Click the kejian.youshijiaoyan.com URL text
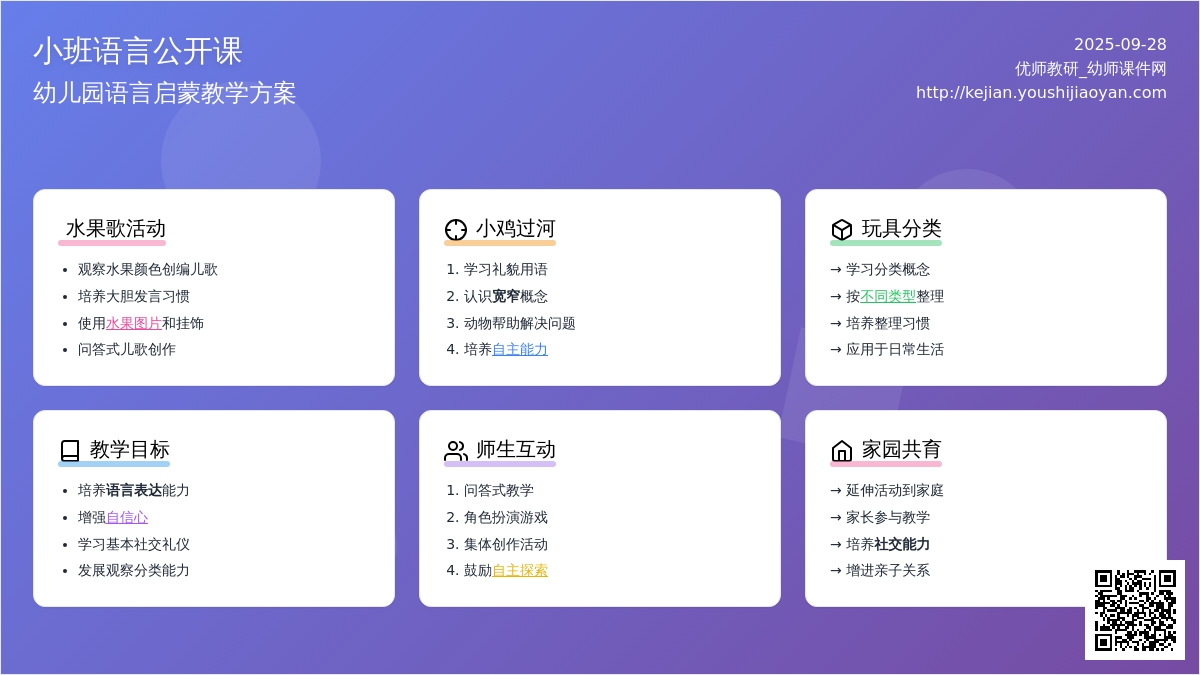This screenshot has height=675, width=1200. point(1041,92)
